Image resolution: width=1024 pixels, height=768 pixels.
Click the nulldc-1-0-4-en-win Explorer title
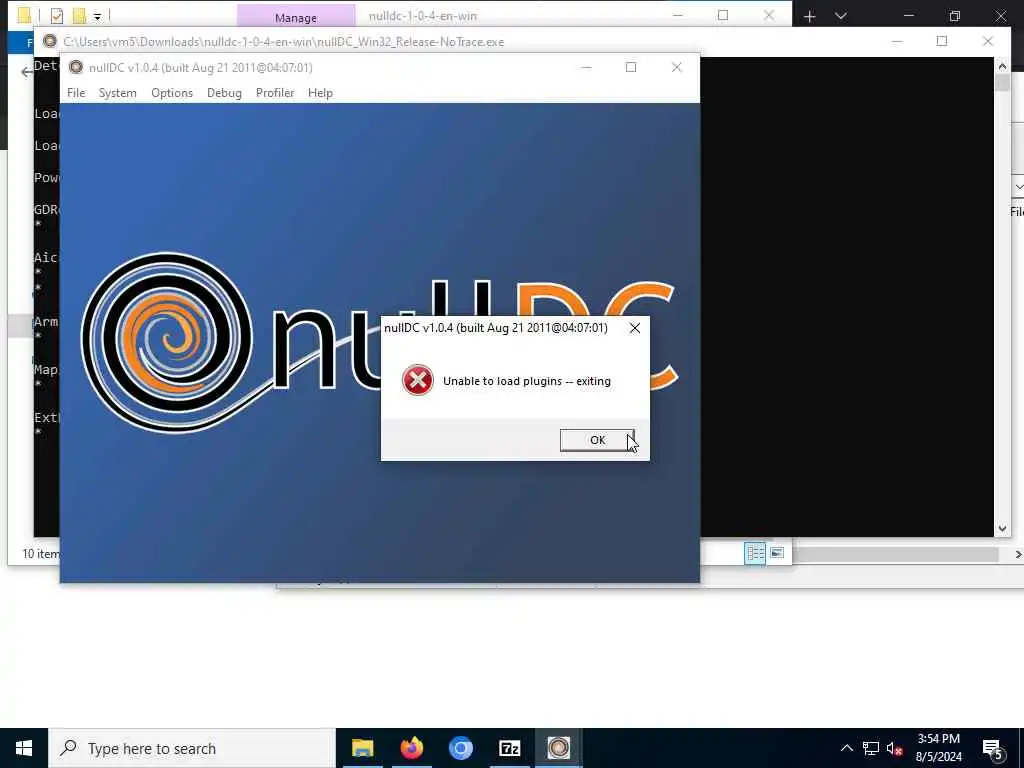point(423,16)
